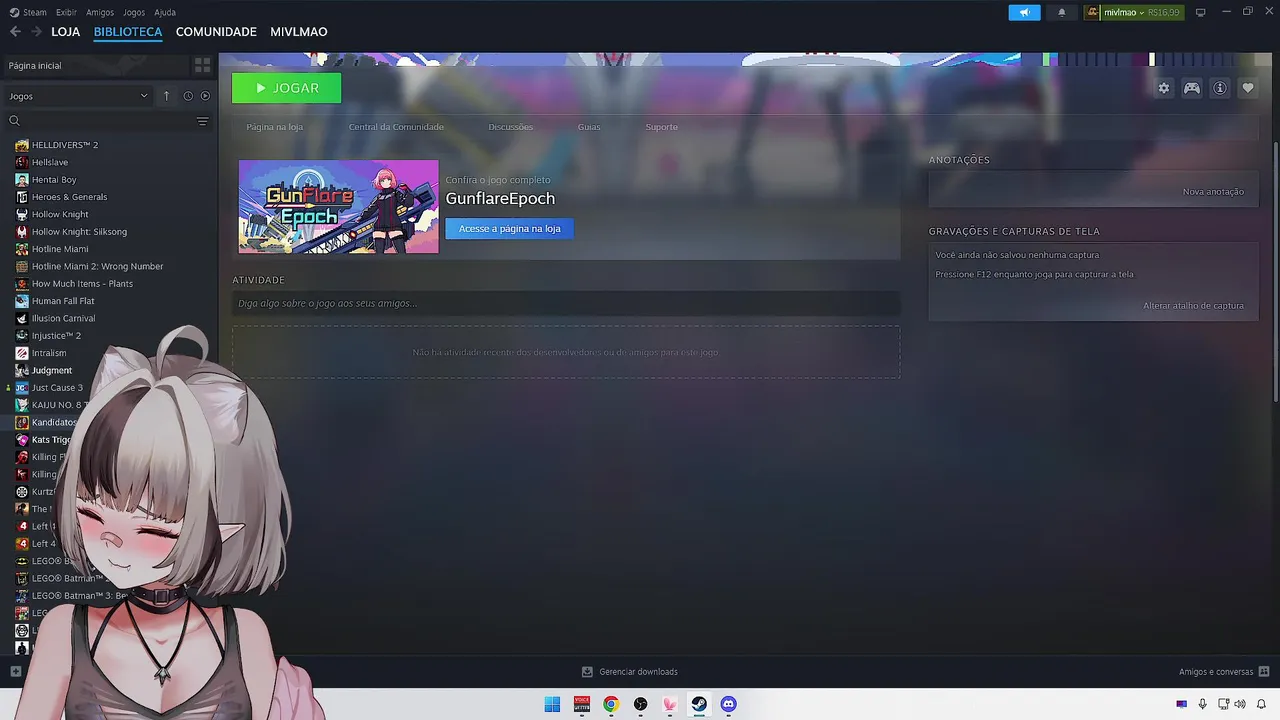This screenshot has height=720, width=1280.
Task: Open Google Chrome from taskbar
Action: (611, 704)
